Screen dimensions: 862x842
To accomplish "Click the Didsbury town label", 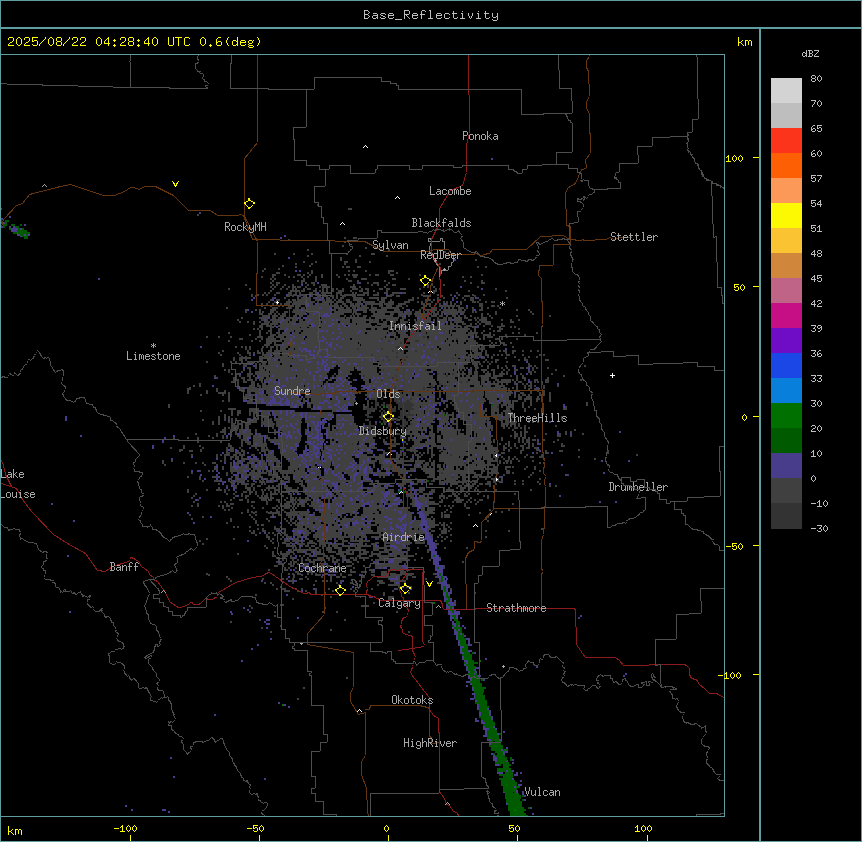I will click(x=383, y=431).
